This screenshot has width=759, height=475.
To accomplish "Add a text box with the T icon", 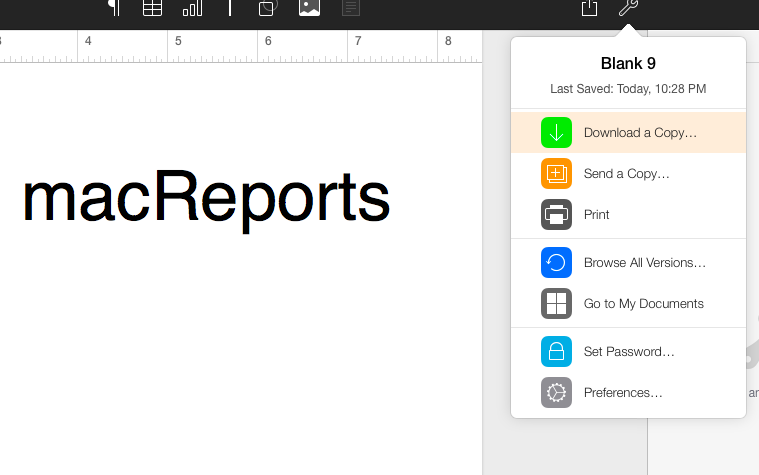I will tap(230, 8).
